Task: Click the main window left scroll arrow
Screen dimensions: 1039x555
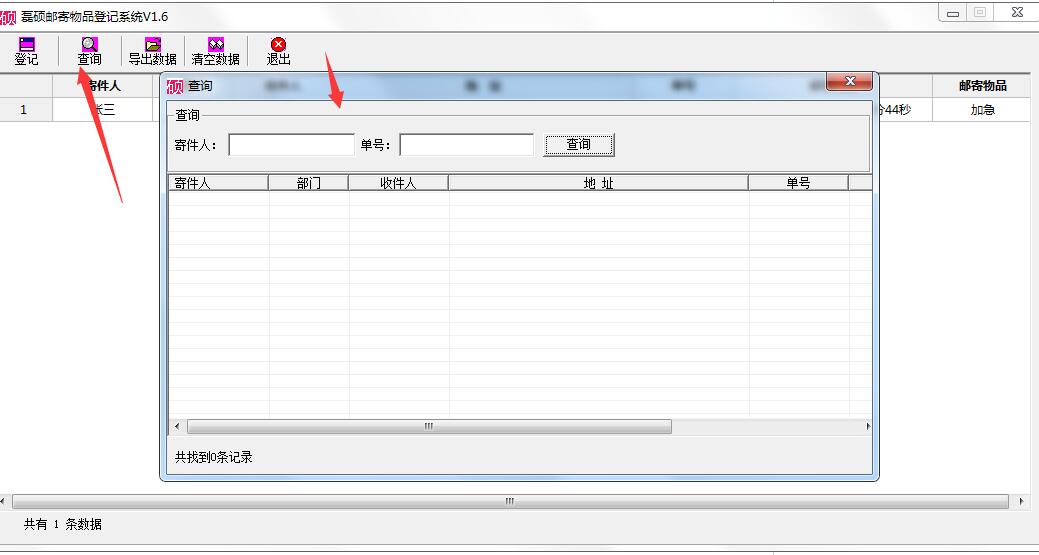Action: point(3,502)
